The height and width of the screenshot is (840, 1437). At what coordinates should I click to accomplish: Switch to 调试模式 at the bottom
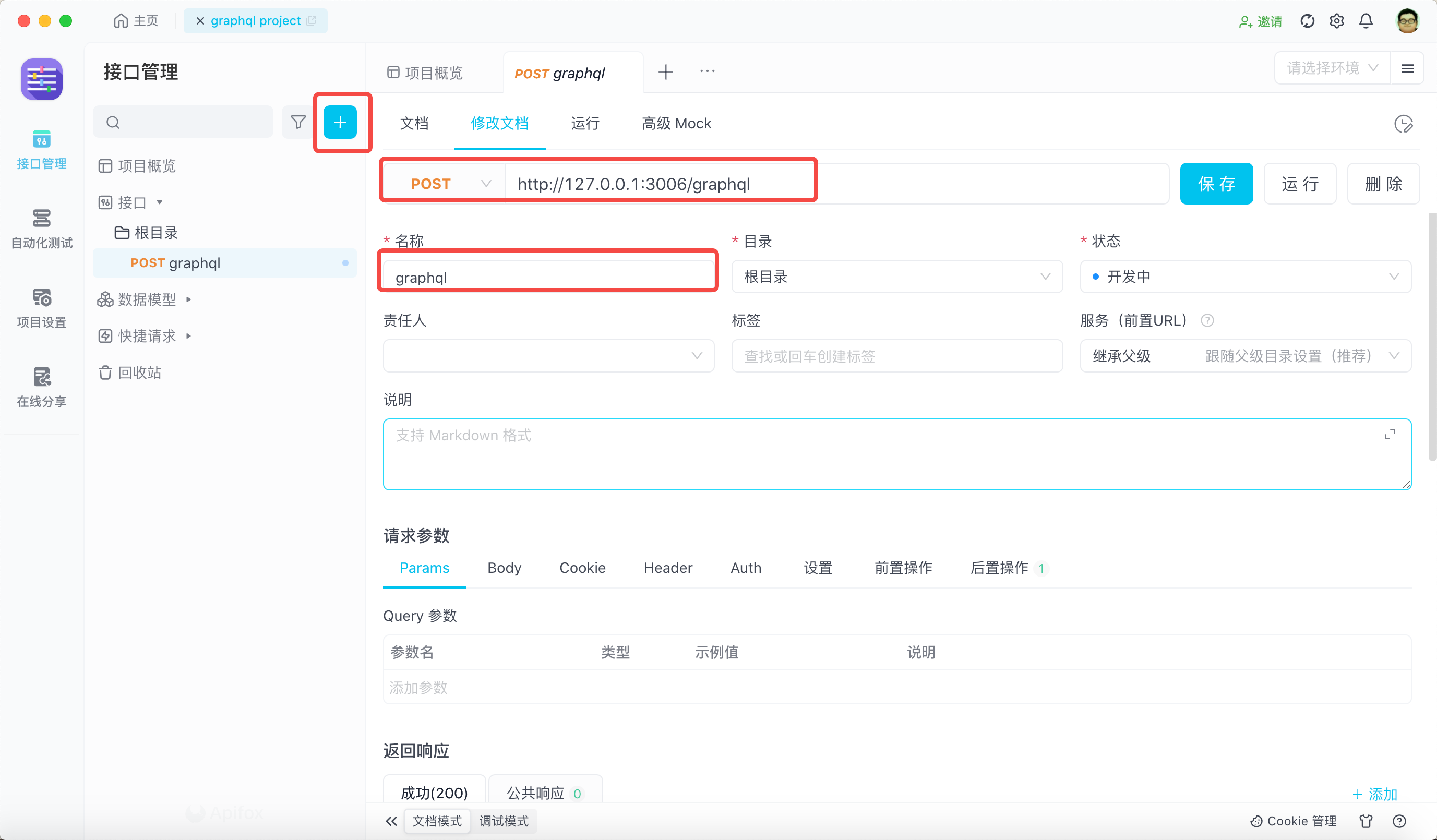504,821
